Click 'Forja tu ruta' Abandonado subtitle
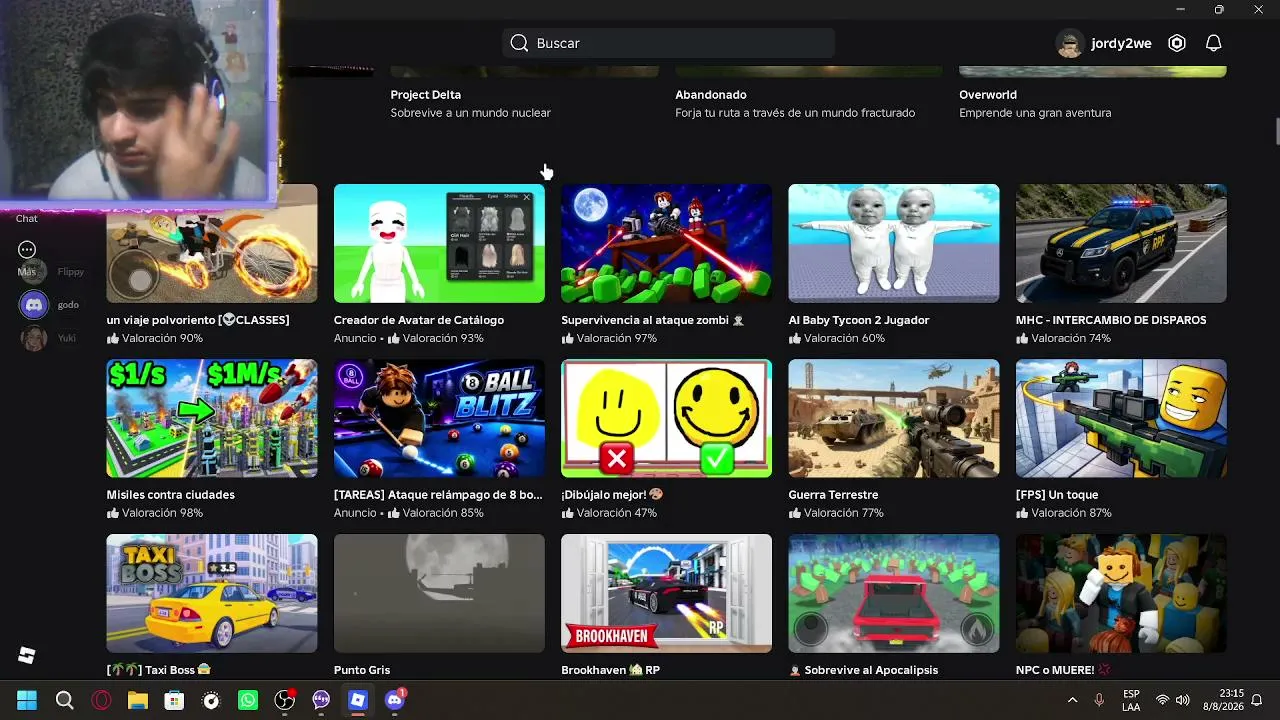The image size is (1280, 720). 795,113
